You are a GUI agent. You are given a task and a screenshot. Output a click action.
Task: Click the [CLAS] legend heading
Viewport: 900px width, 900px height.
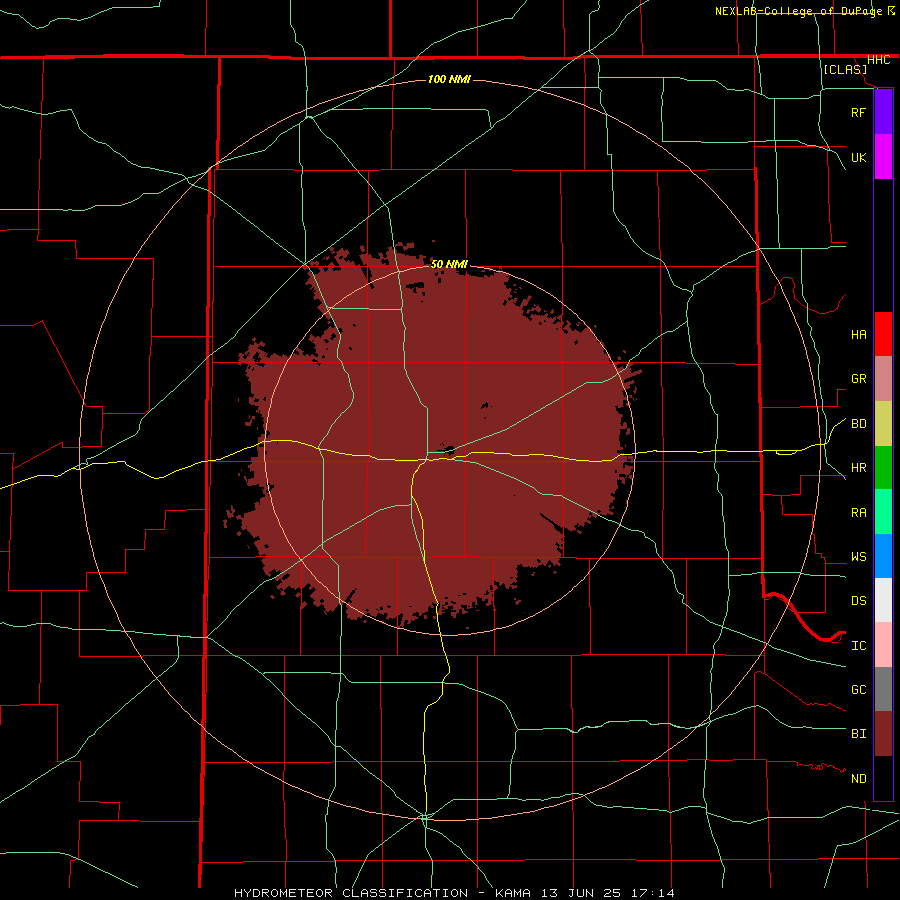[845, 70]
